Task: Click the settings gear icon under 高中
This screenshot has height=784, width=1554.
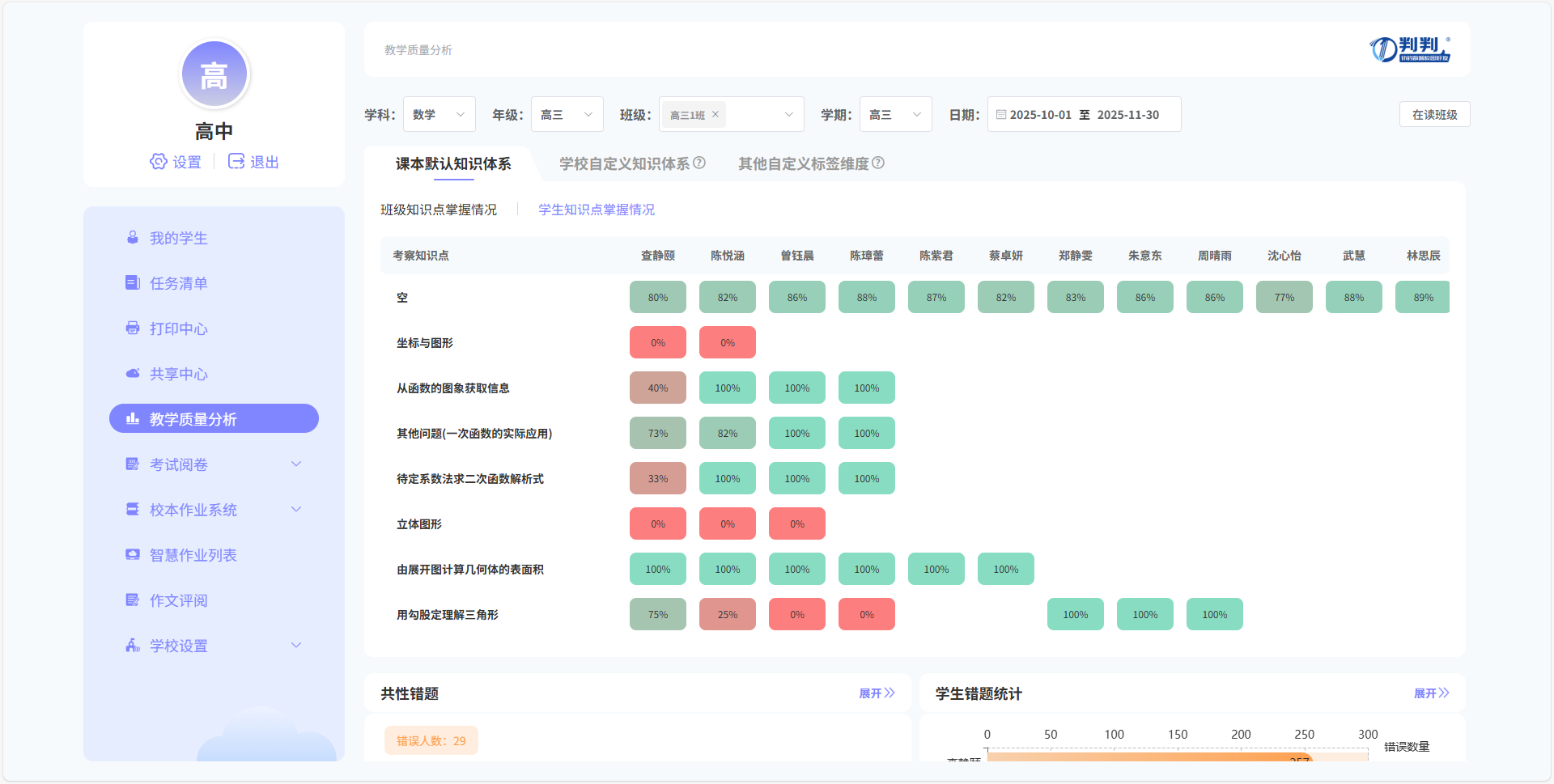Action: click(159, 162)
